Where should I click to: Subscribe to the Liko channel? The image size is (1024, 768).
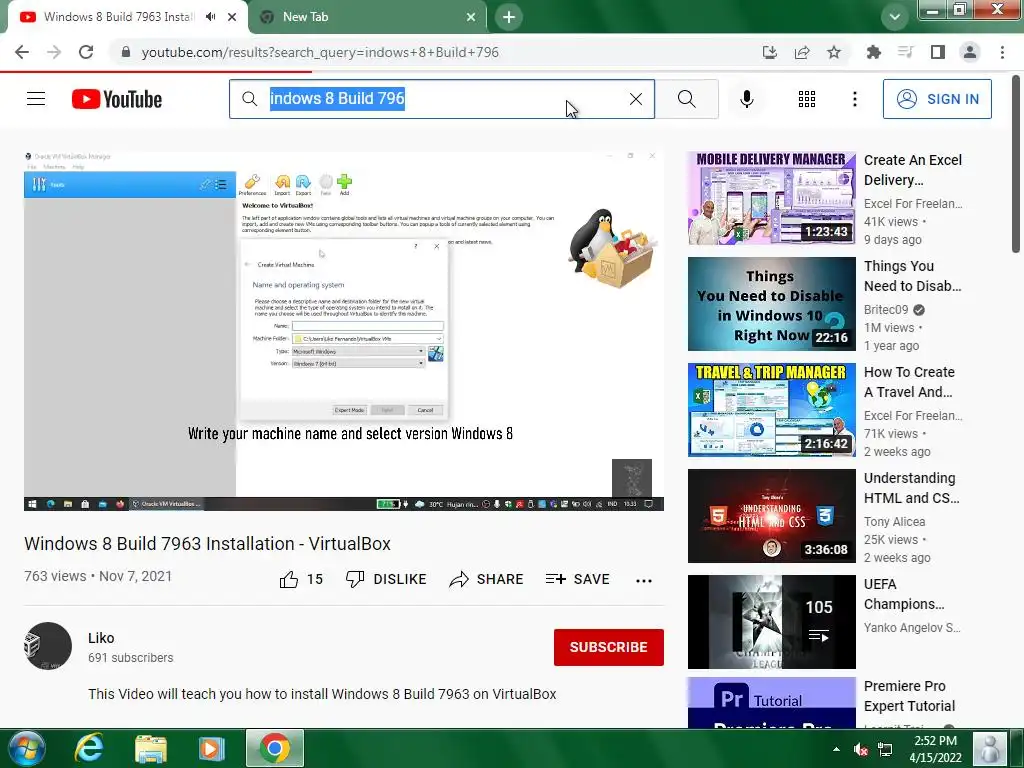tap(609, 647)
